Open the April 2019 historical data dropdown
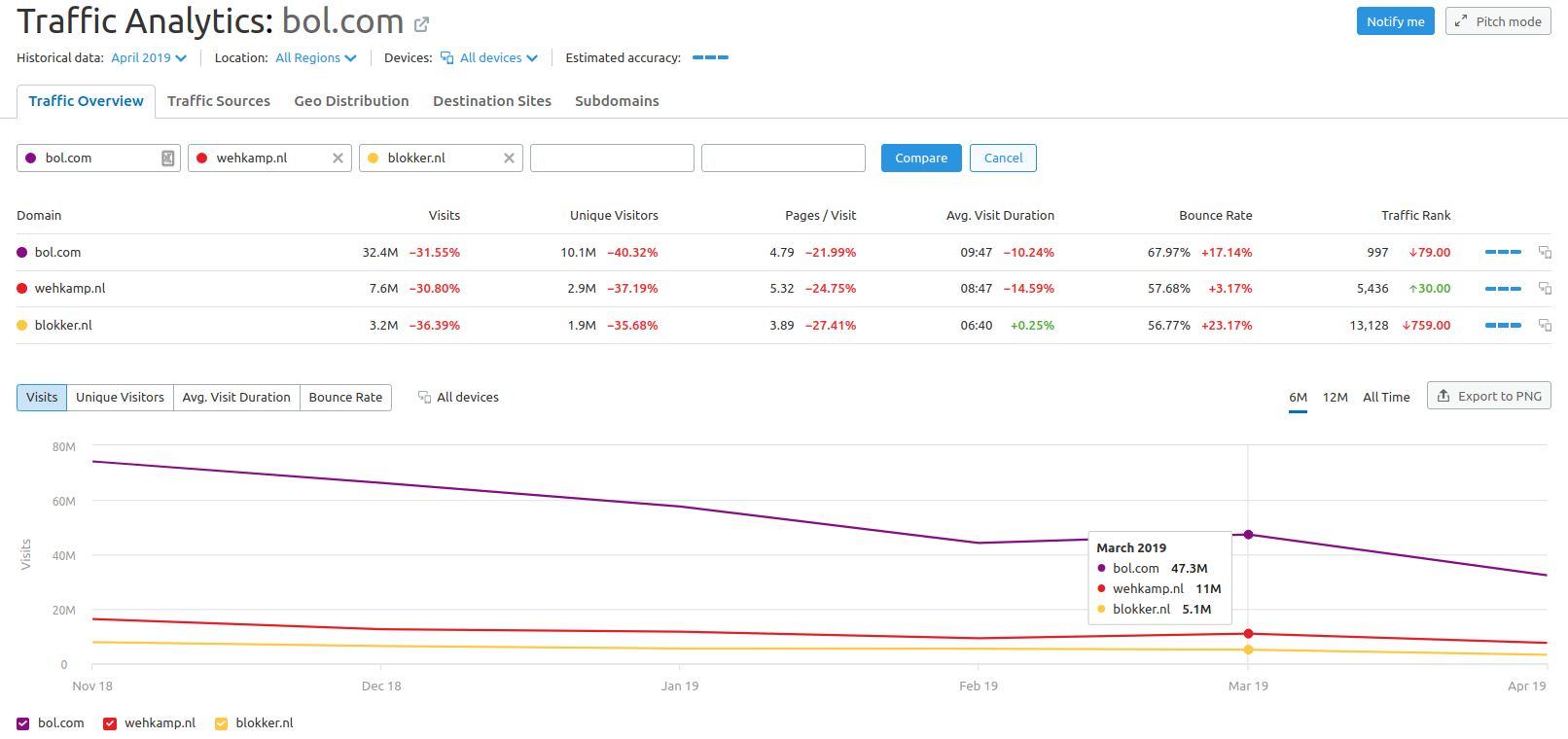This screenshot has height=739, width=1568. pos(149,58)
